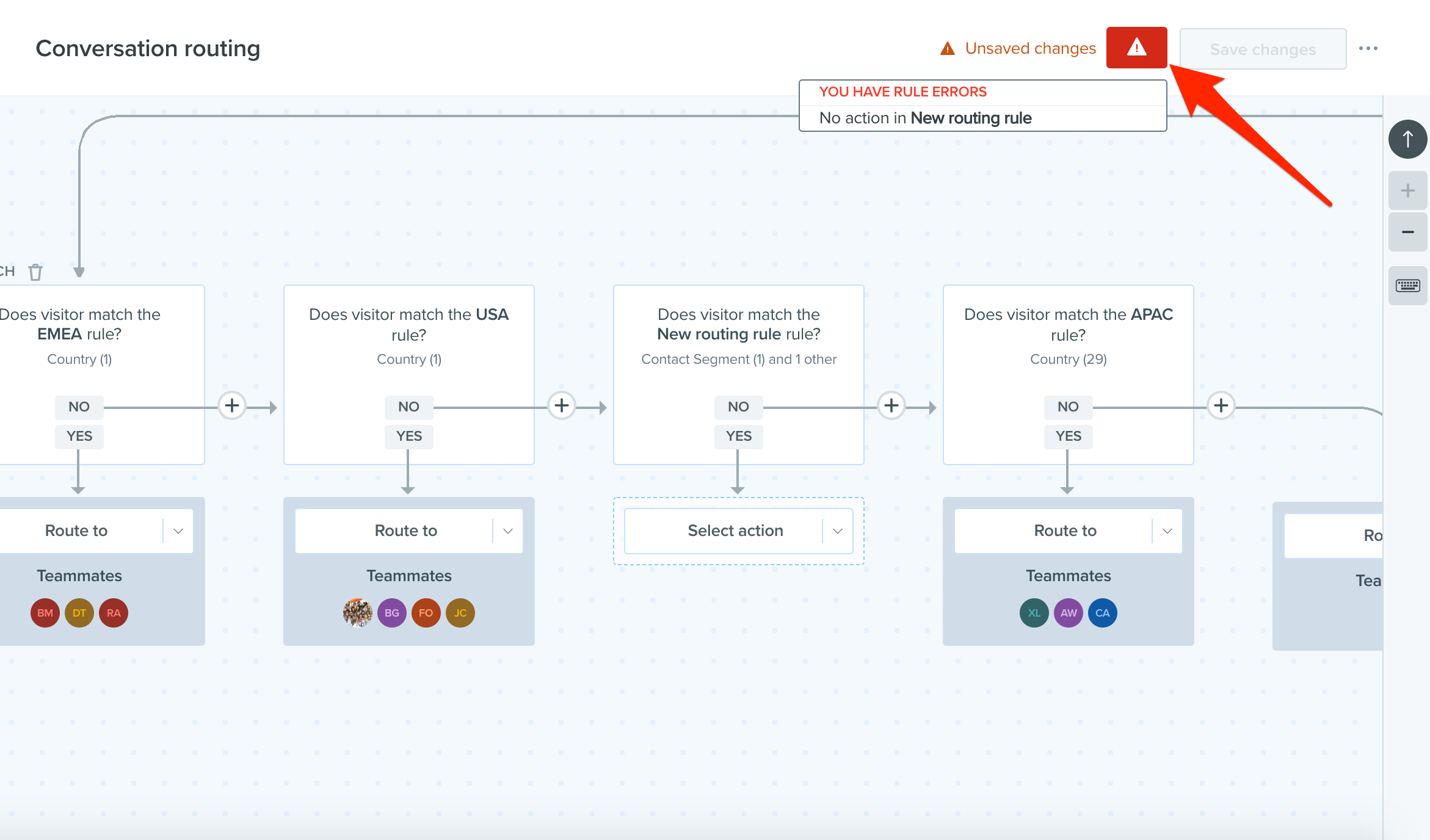Screen dimensions: 1430x840
Task: Add rule after EMEA using plus circle
Action: pyautogui.click(x=232, y=405)
